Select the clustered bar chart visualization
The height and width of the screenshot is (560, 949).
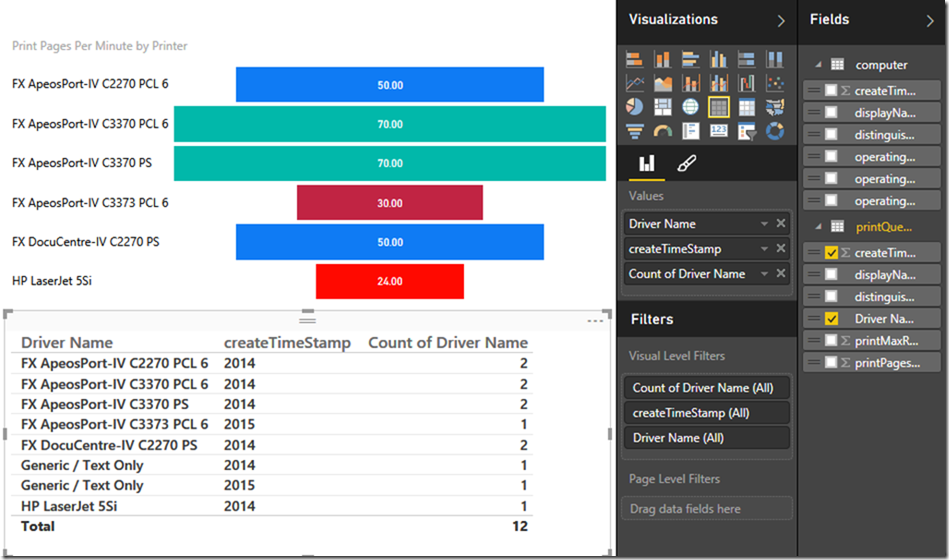click(691, 59)
